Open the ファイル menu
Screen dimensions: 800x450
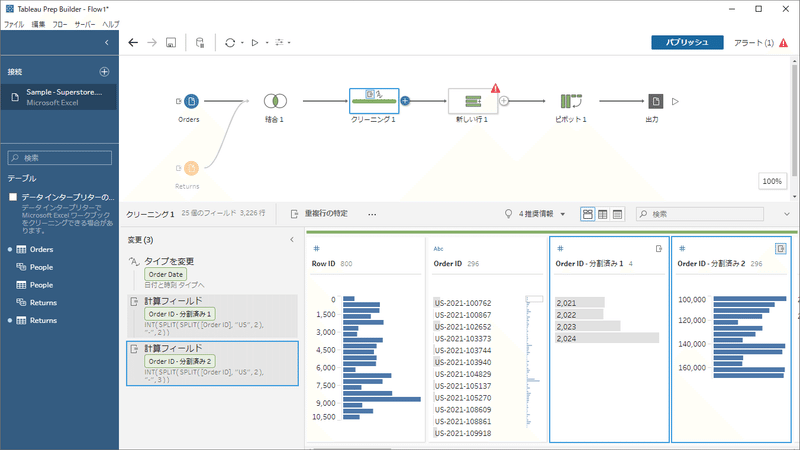point(14,24)
